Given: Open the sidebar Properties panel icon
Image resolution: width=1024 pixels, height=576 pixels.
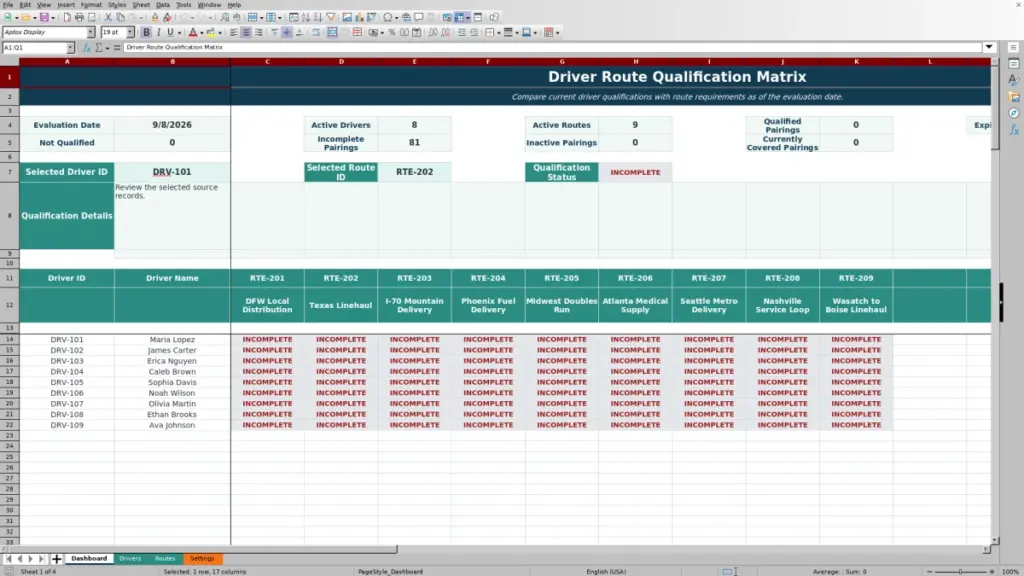Looking at the screenshot, I should tap(1014, 64).
